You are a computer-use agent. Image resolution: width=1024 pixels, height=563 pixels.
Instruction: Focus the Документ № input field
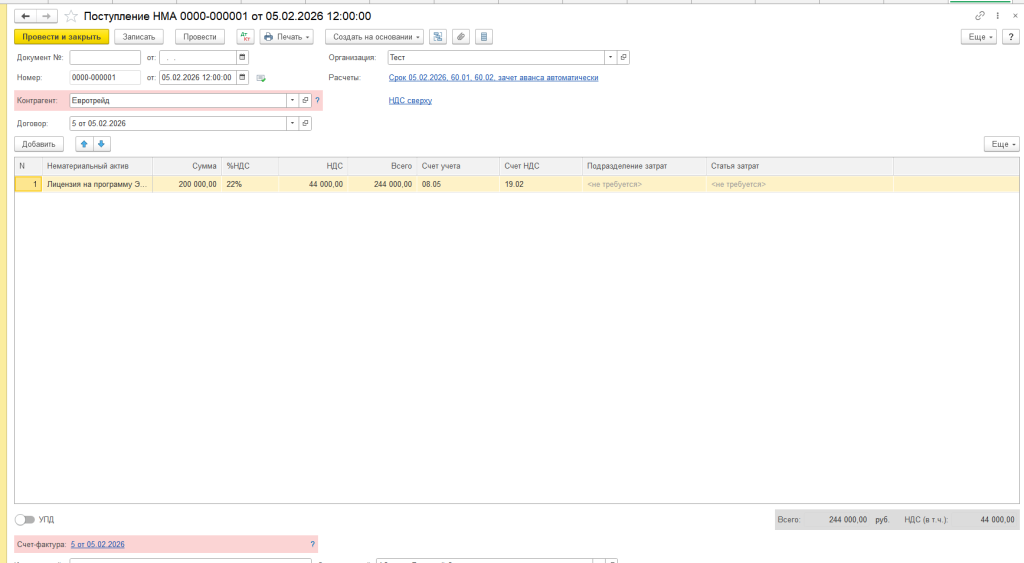coord(105,57)
